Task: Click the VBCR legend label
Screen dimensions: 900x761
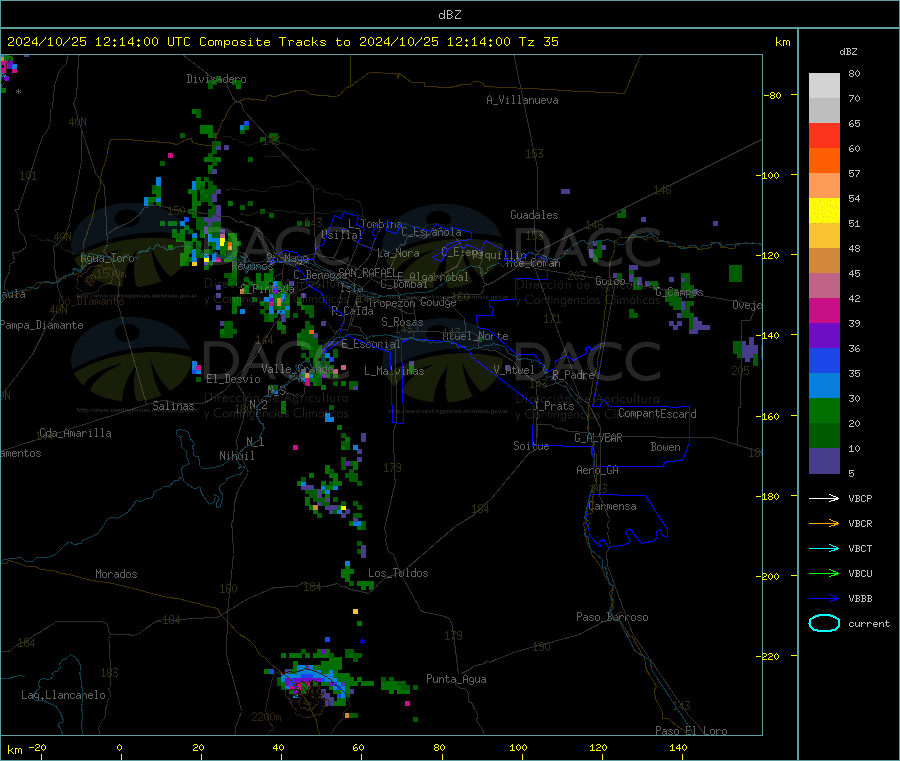Action: 860,523
